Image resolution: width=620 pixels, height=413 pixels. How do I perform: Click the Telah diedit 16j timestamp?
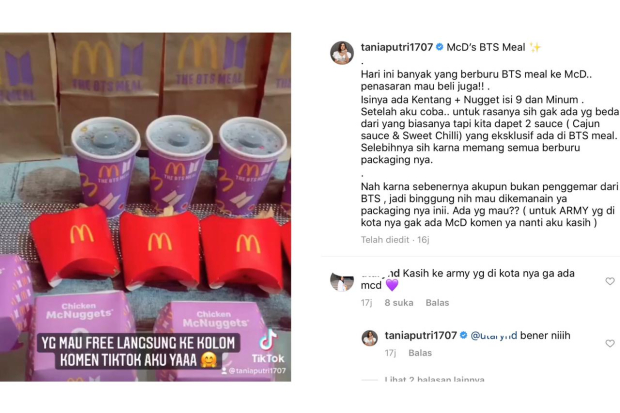(395, 240)
